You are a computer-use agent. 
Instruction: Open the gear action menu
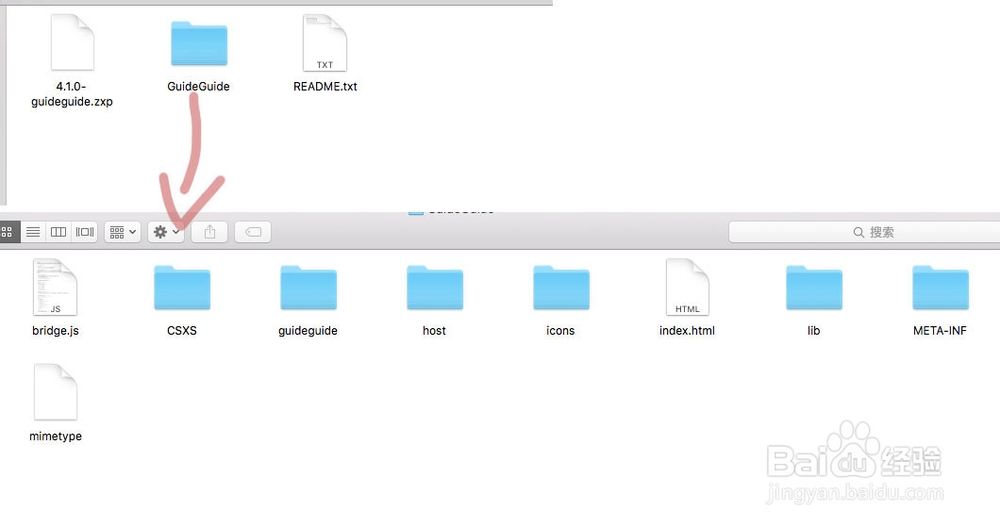click(166, 232)
